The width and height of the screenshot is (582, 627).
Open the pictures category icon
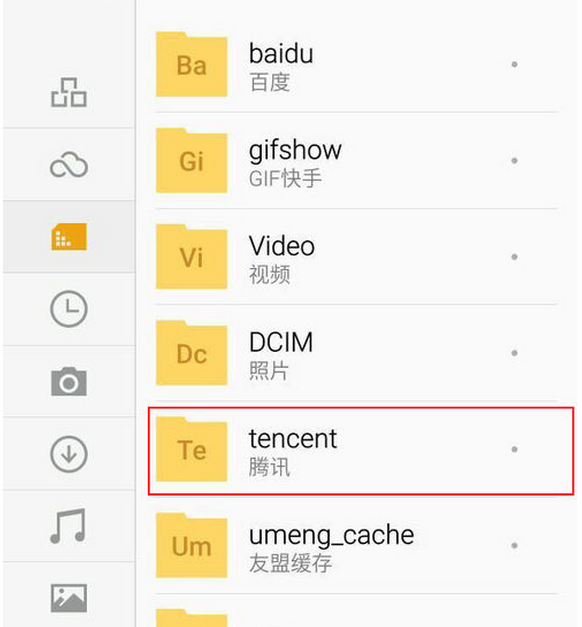(69, 598)
